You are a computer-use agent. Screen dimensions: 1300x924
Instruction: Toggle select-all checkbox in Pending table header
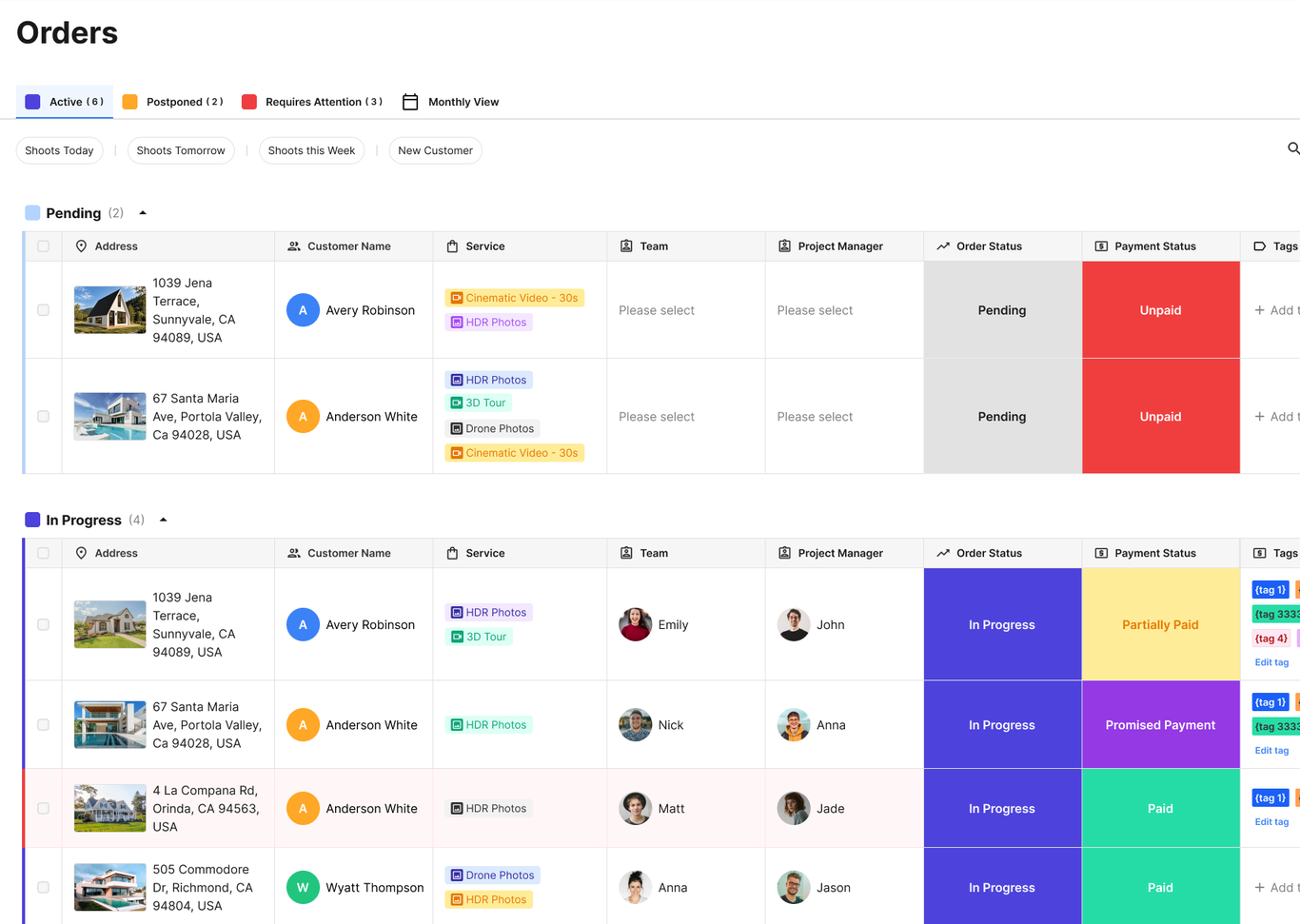[43, 246]
